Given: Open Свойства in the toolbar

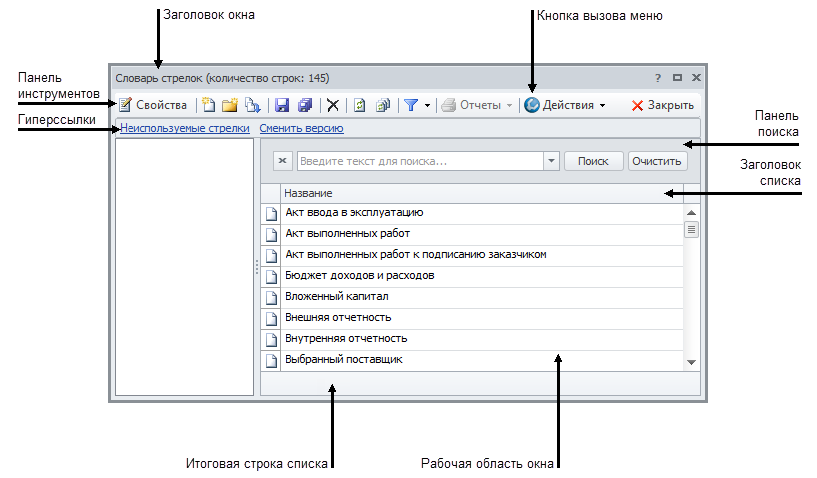Looking at the screenshot, I should [153, 105].
